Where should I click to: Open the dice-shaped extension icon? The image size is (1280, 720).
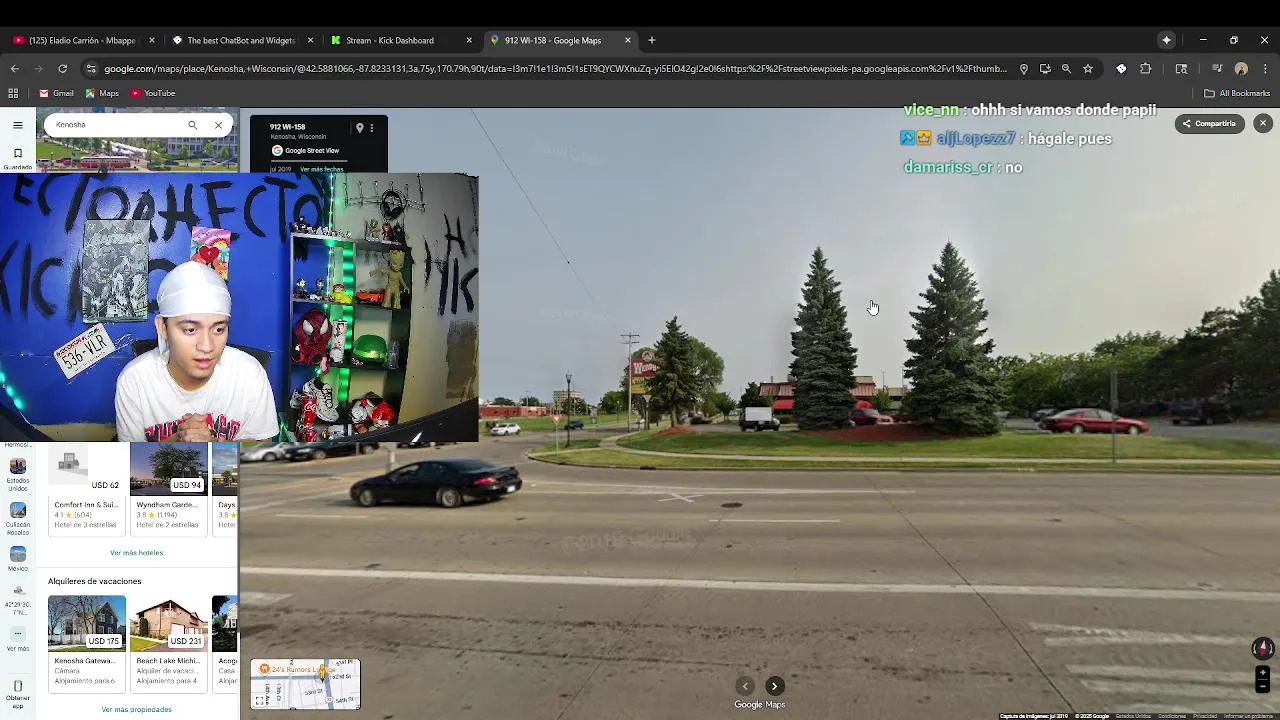point(1121,69)
